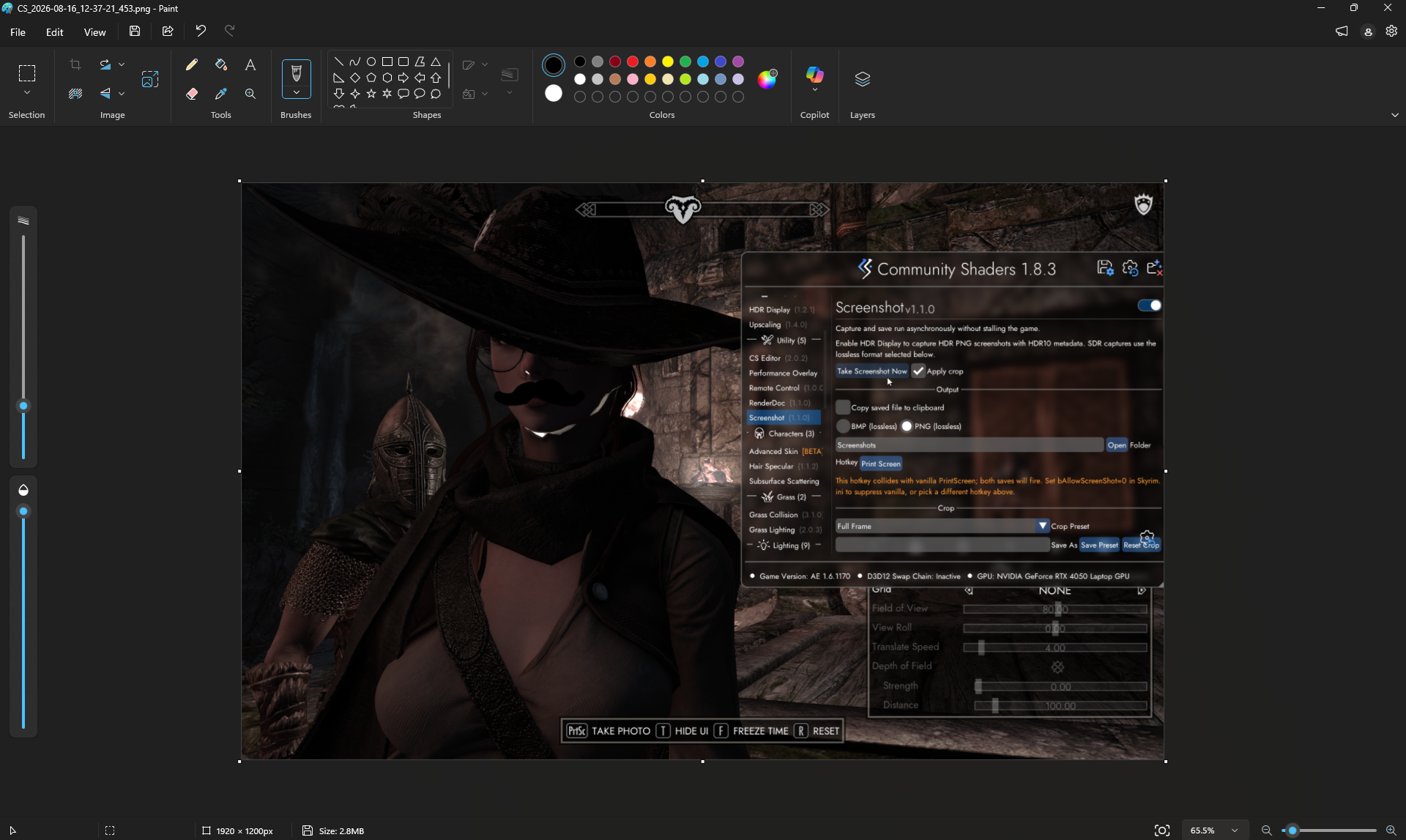Select the rectangular Selection tool
Screen dimensions: 1406x840
(27, 73)
